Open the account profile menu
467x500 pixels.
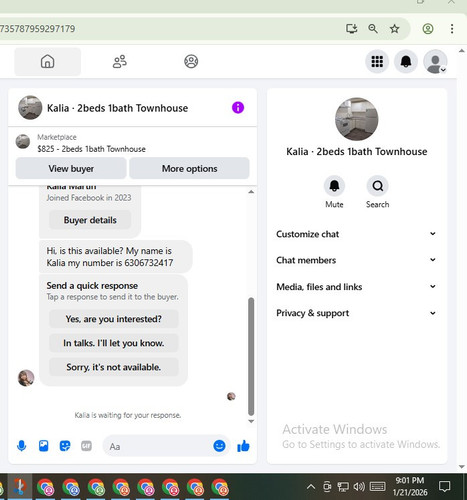click(x=435, y=62)
